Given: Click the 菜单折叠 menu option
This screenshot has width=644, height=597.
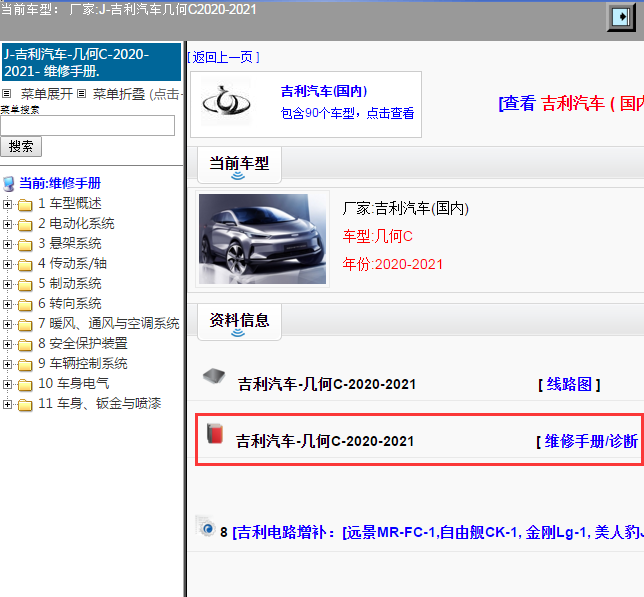Looking at the screenshot, I should point(119,94).
